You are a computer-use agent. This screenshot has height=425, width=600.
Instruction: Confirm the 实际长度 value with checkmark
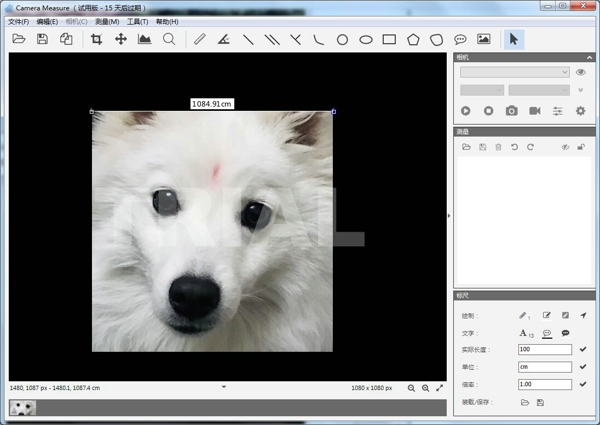583,349
